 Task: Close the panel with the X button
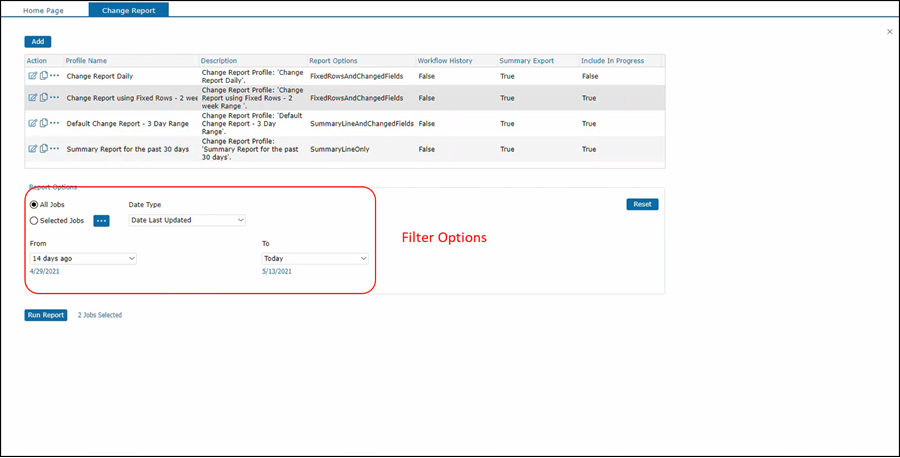[890, 32]
